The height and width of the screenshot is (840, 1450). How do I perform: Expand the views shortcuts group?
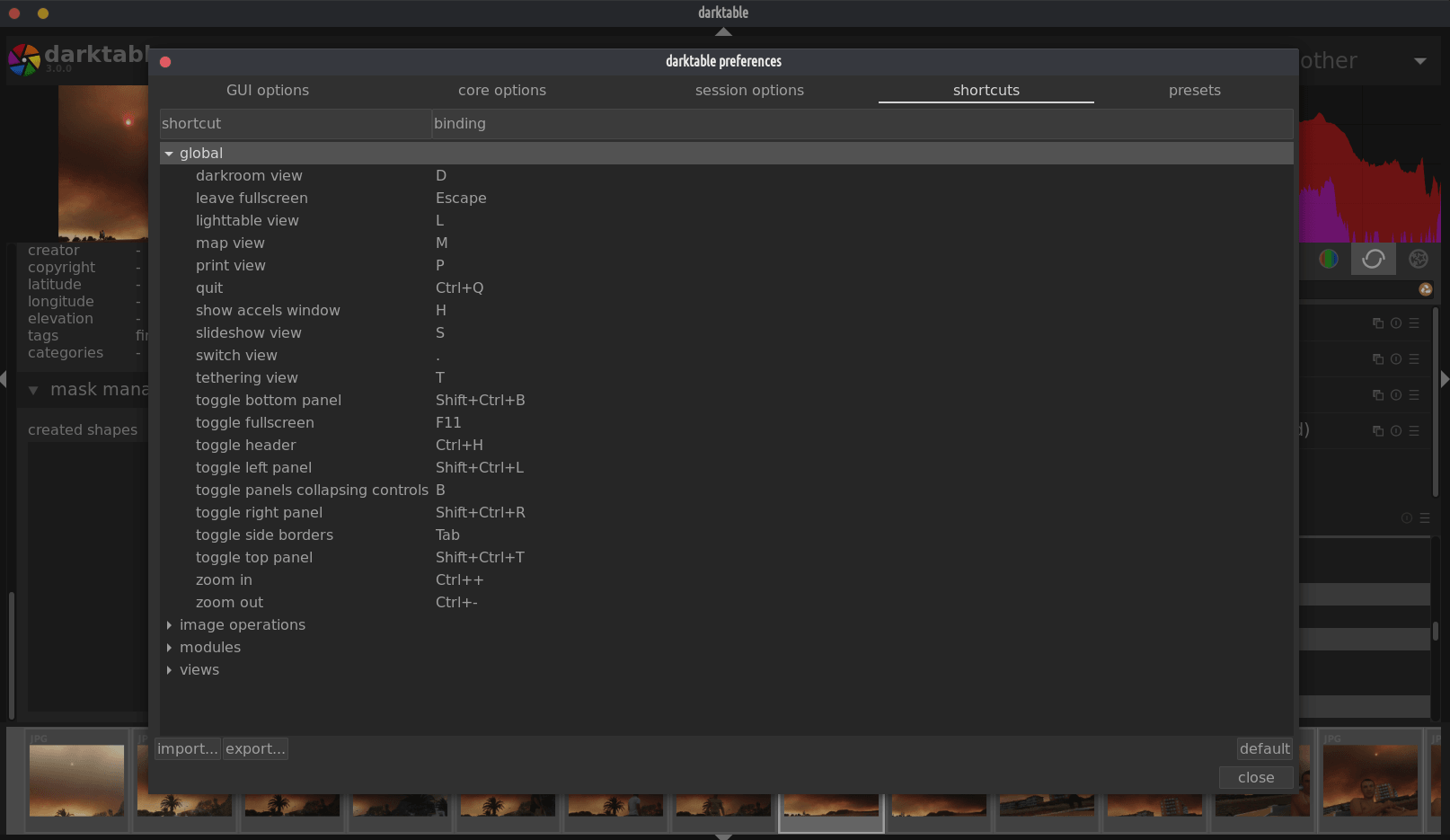pos(169,670)
